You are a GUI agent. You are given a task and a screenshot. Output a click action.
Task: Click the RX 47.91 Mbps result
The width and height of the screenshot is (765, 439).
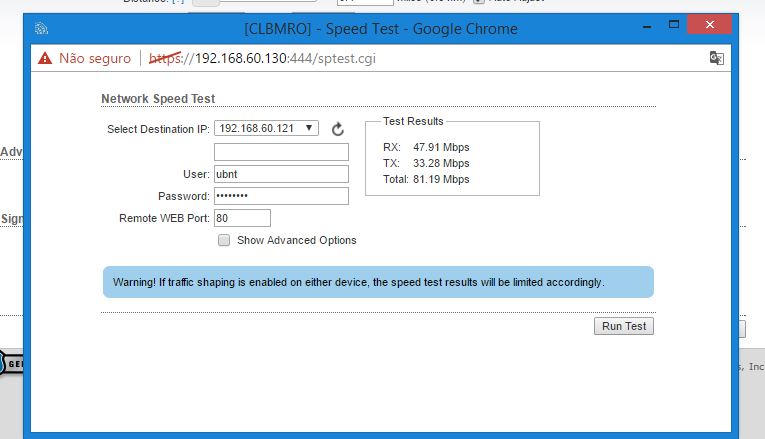pos(426,147)
